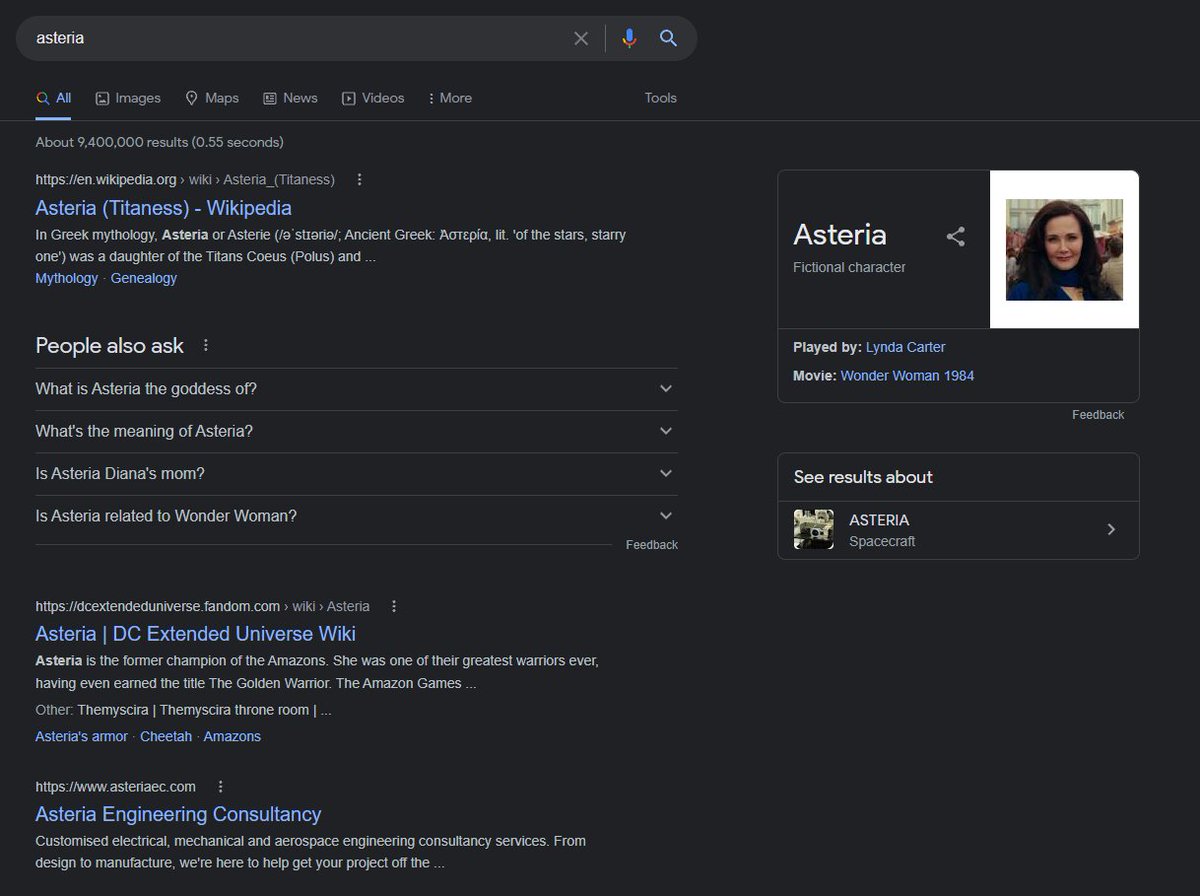Clear the search box with X icon
The image size is (1200, 896).
point(581,38)
